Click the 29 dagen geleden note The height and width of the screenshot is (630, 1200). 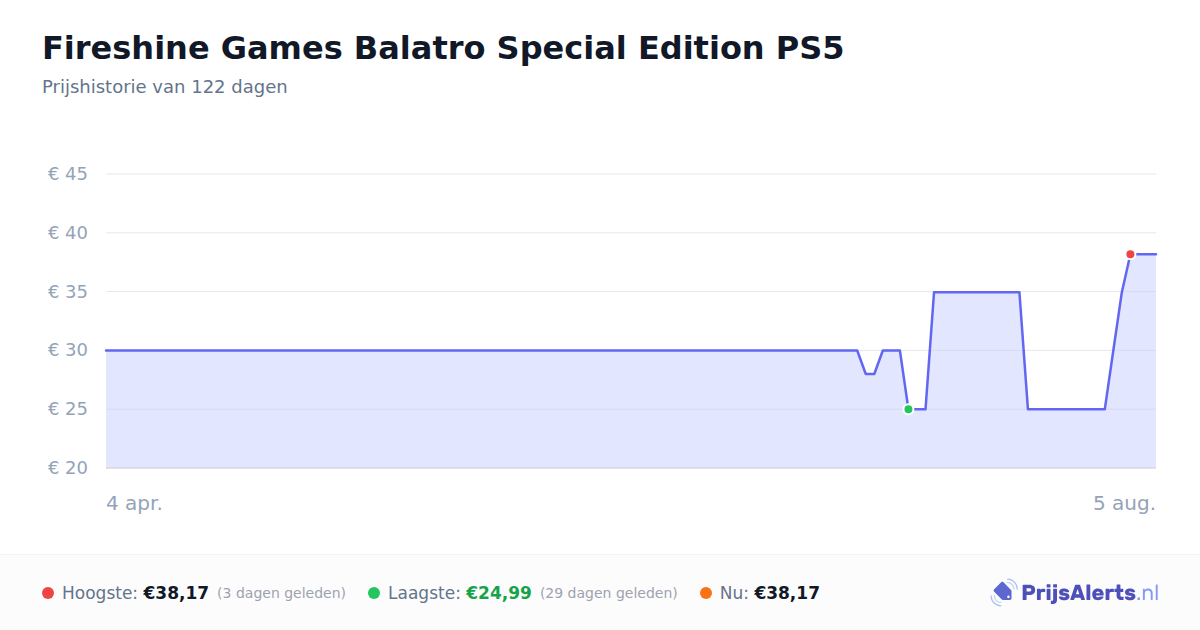[x=609, y=593]
